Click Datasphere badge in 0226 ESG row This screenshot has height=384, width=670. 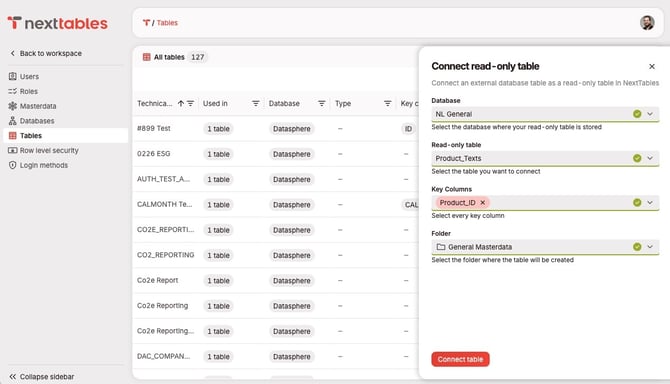pos(292,154)
